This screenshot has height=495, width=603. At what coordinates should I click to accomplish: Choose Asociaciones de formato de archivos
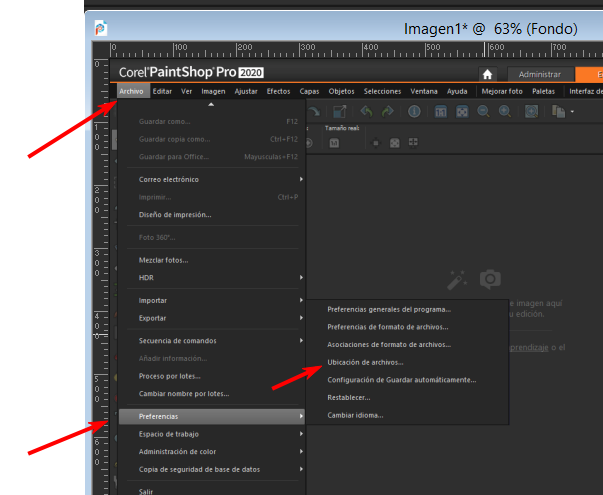[408, 345]
